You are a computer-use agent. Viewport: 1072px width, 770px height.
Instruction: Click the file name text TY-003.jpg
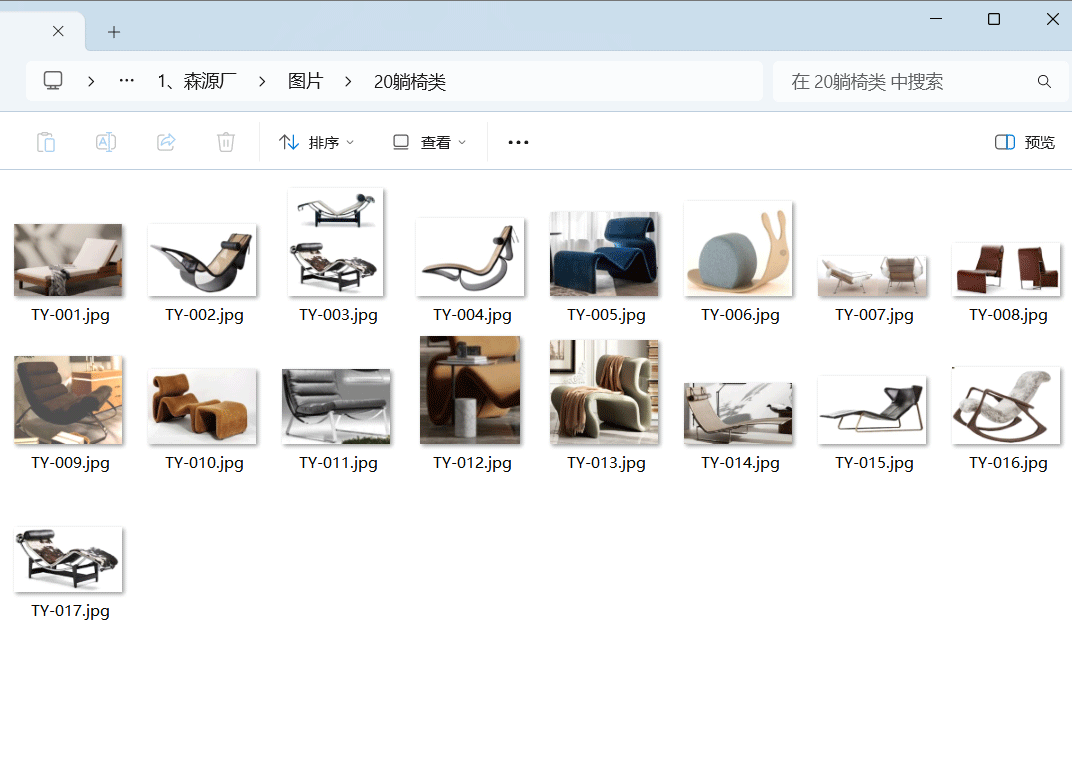(338, 315)
